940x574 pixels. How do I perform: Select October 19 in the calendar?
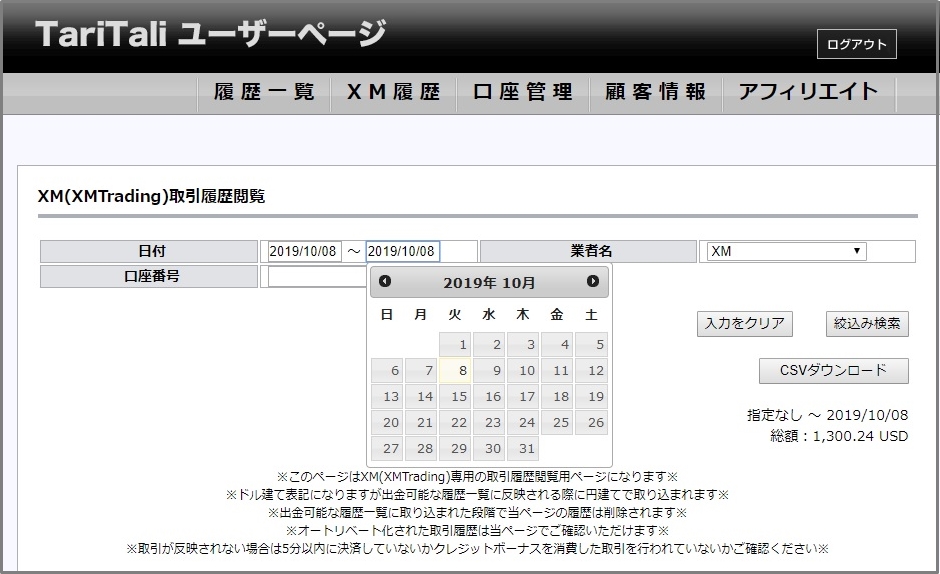(591, 396)
